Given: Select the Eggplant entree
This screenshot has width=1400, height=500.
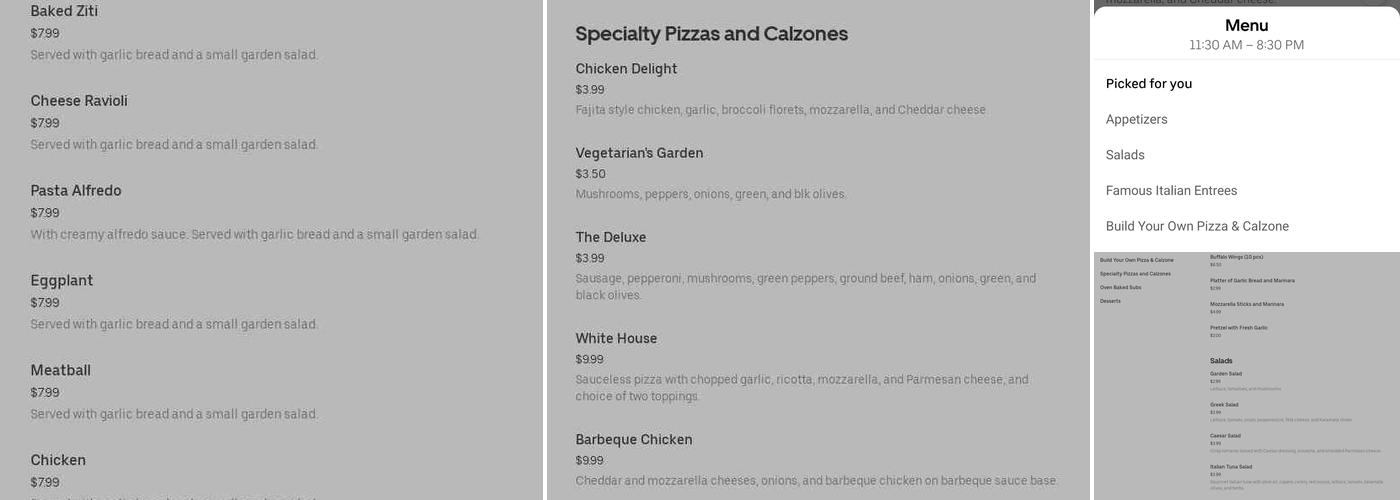Looking at the screenshot, I should (62, 281).
